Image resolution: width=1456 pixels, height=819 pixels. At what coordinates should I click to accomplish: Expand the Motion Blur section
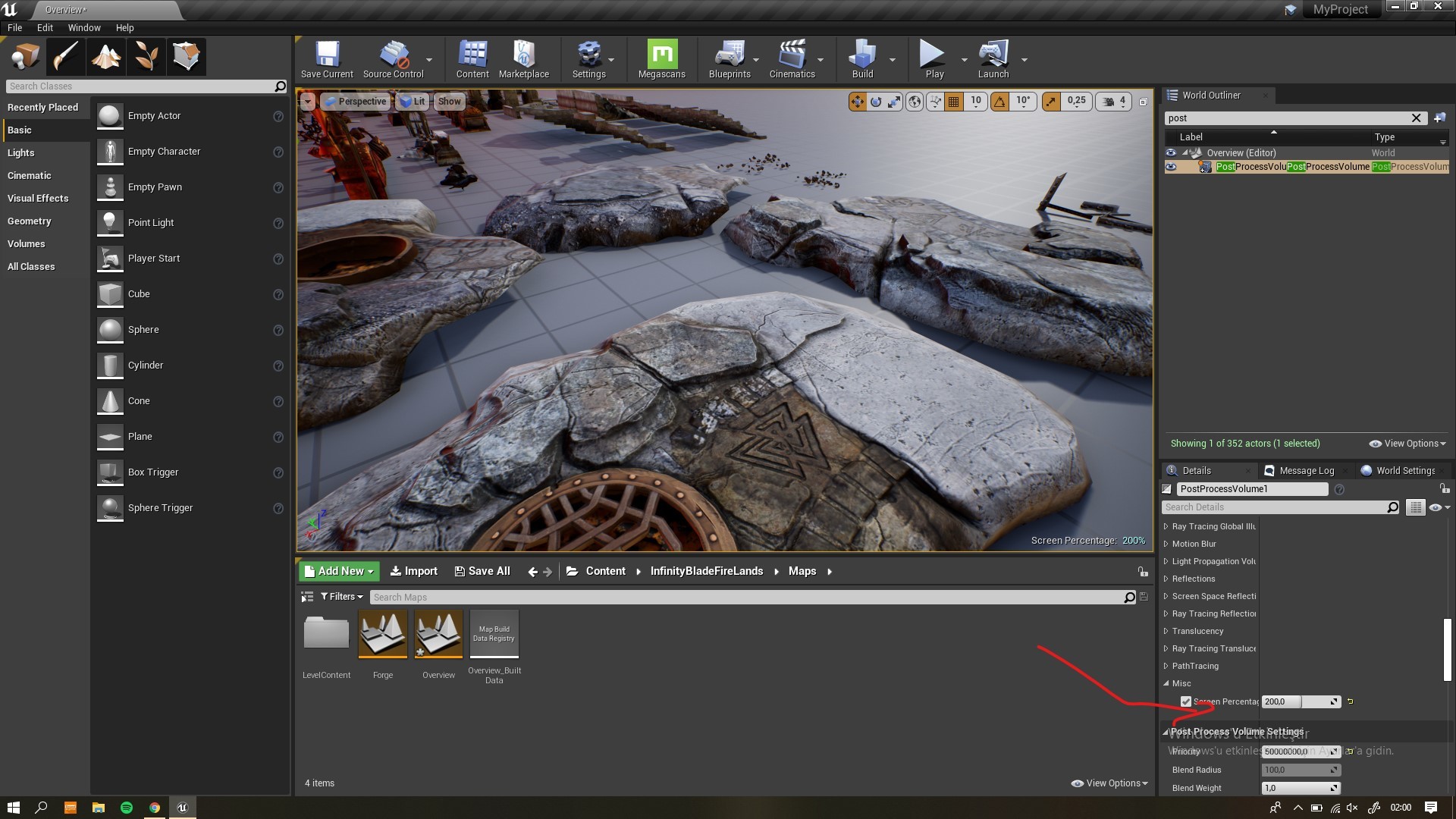coord(1166,544)
